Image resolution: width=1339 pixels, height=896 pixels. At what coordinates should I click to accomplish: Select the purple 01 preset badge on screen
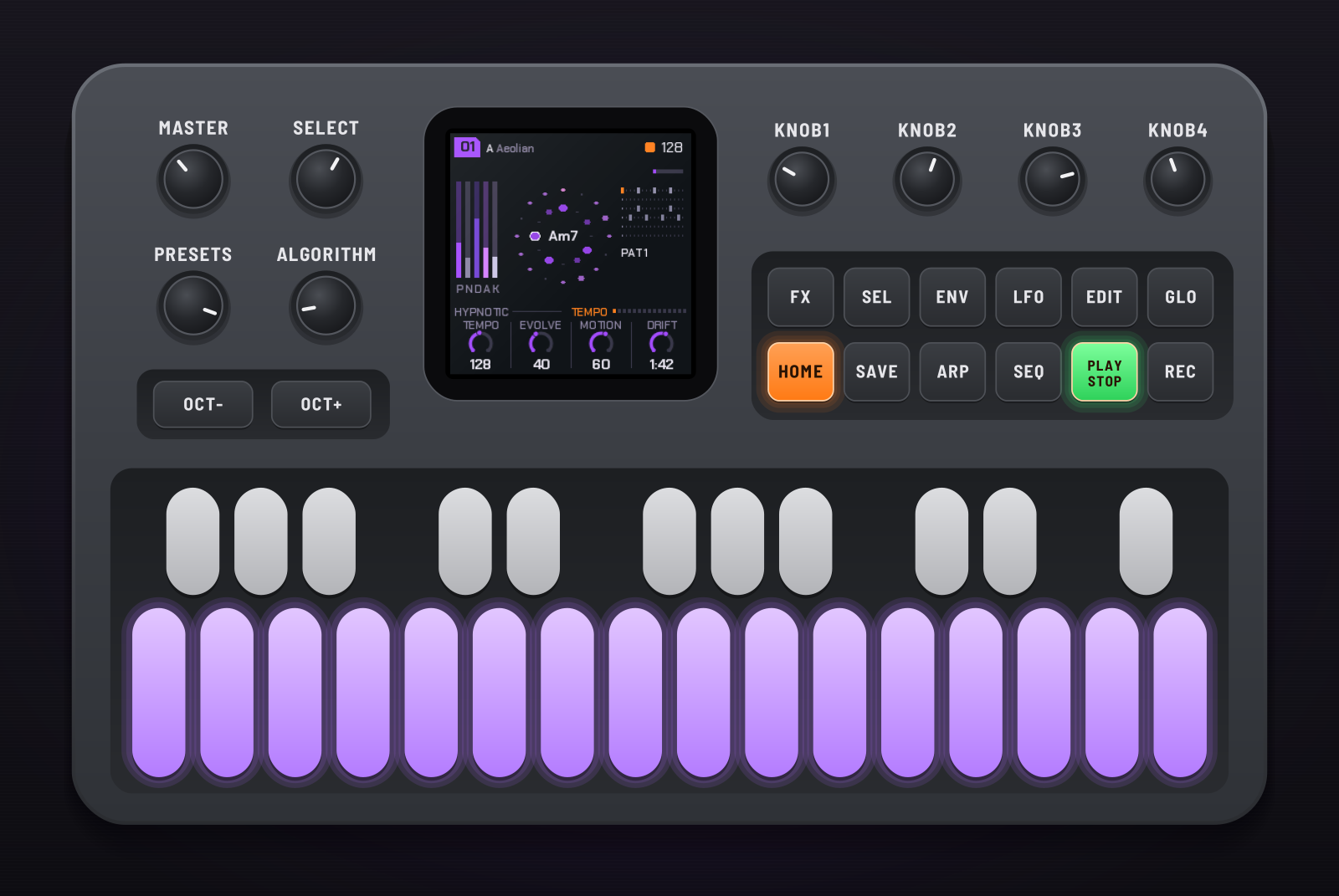pos(467,147)
